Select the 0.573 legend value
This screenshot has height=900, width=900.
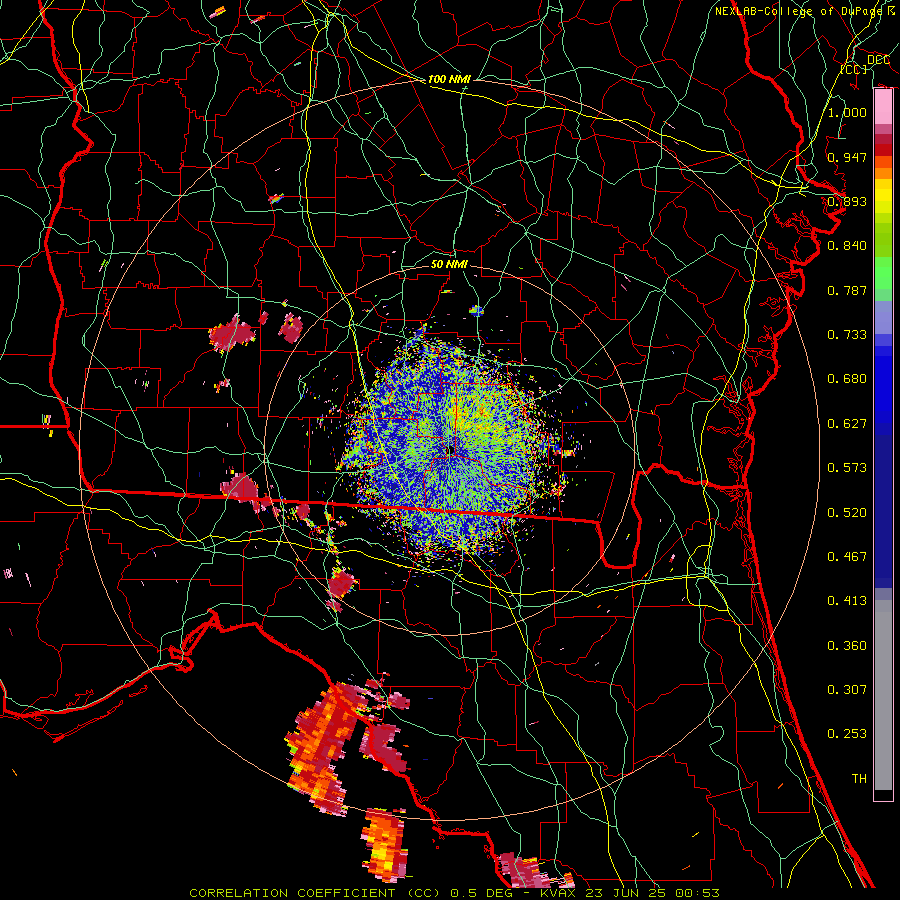[847, 468]
